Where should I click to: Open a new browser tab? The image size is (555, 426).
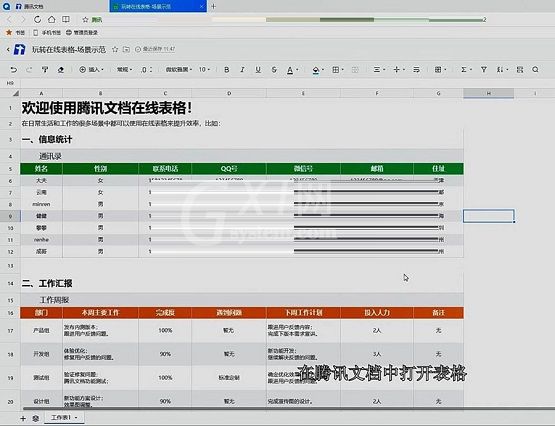pos(213,6)
